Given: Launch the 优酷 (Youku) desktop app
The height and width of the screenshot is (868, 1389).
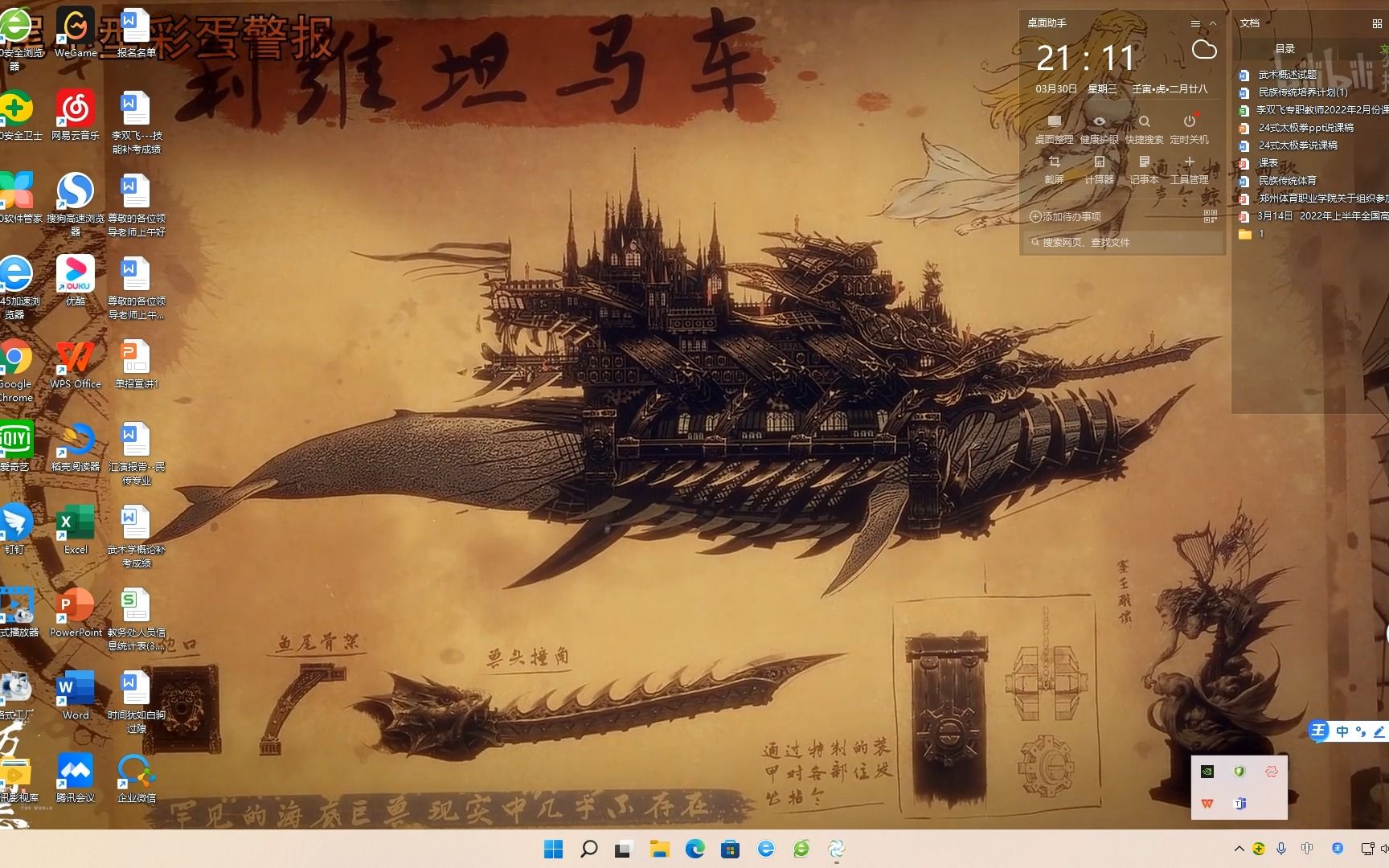Looking at the screenshot, I should [76, 280].
